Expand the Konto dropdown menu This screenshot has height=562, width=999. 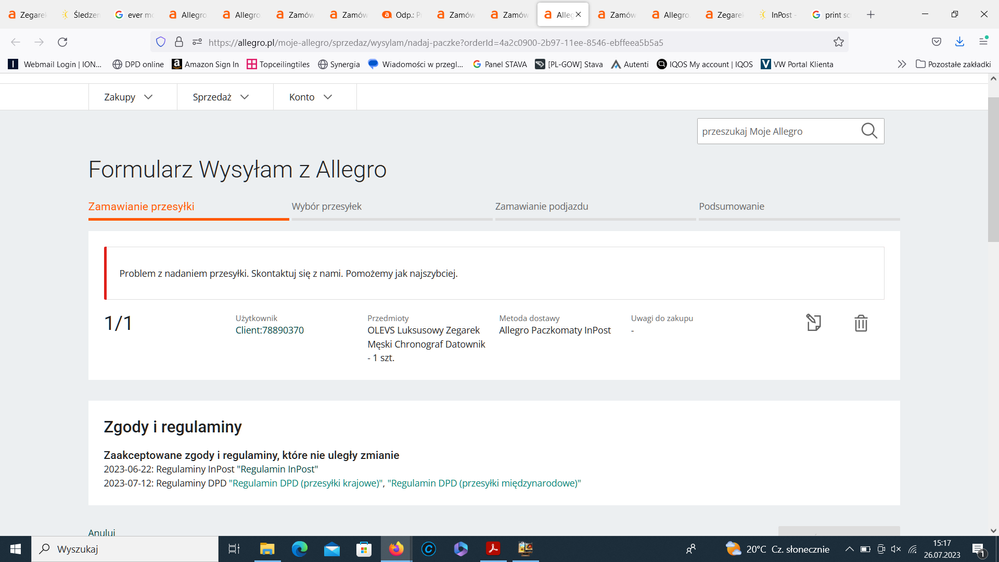coord(310,97)
